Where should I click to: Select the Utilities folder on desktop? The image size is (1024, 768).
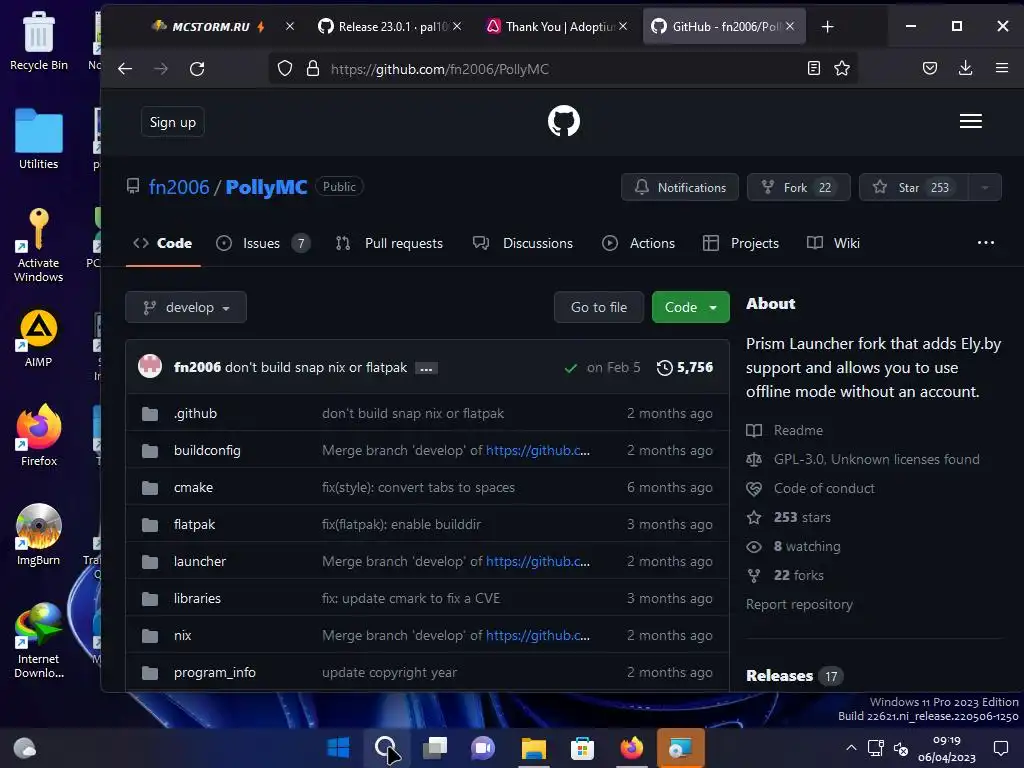point(39,139)
